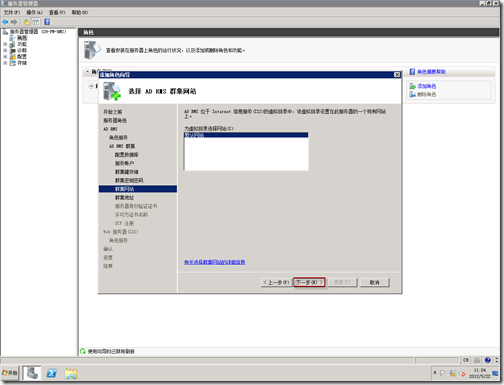
Task: Click the 取消 cancel button
Action: pyautogui.click(x=375, y=282)
